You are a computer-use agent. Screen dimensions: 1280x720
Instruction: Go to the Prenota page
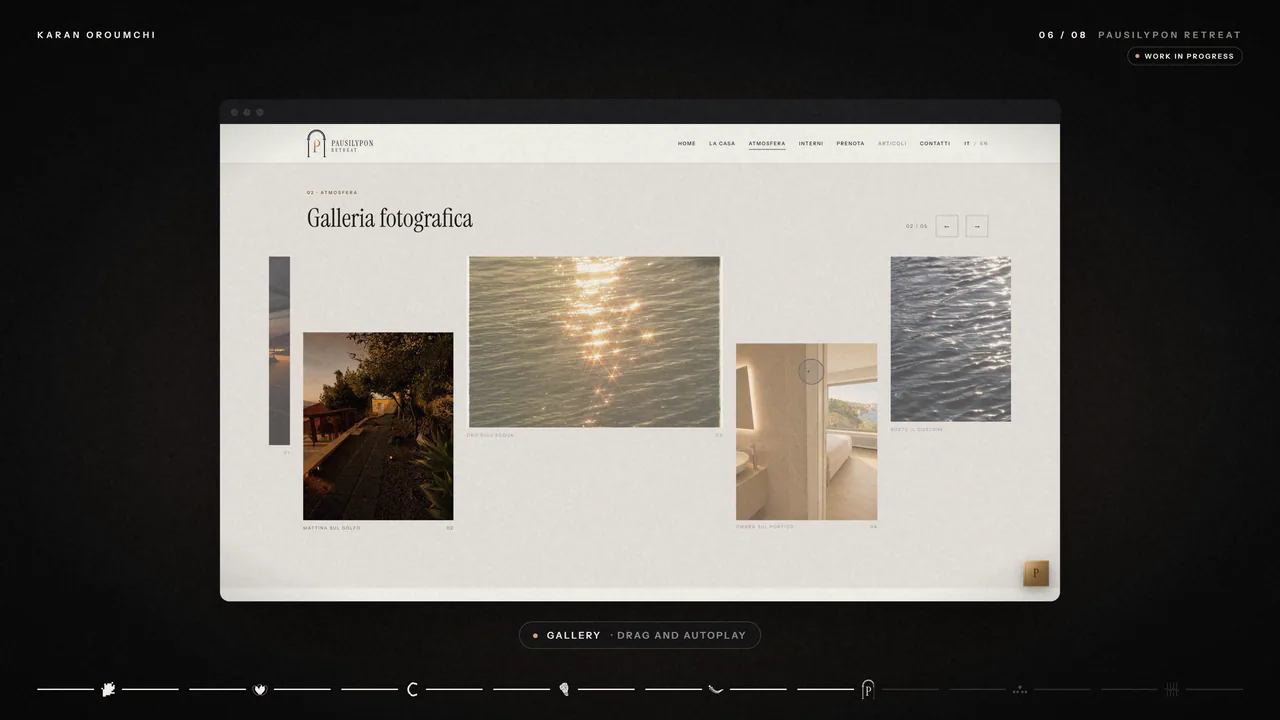(x=851, y=144)
